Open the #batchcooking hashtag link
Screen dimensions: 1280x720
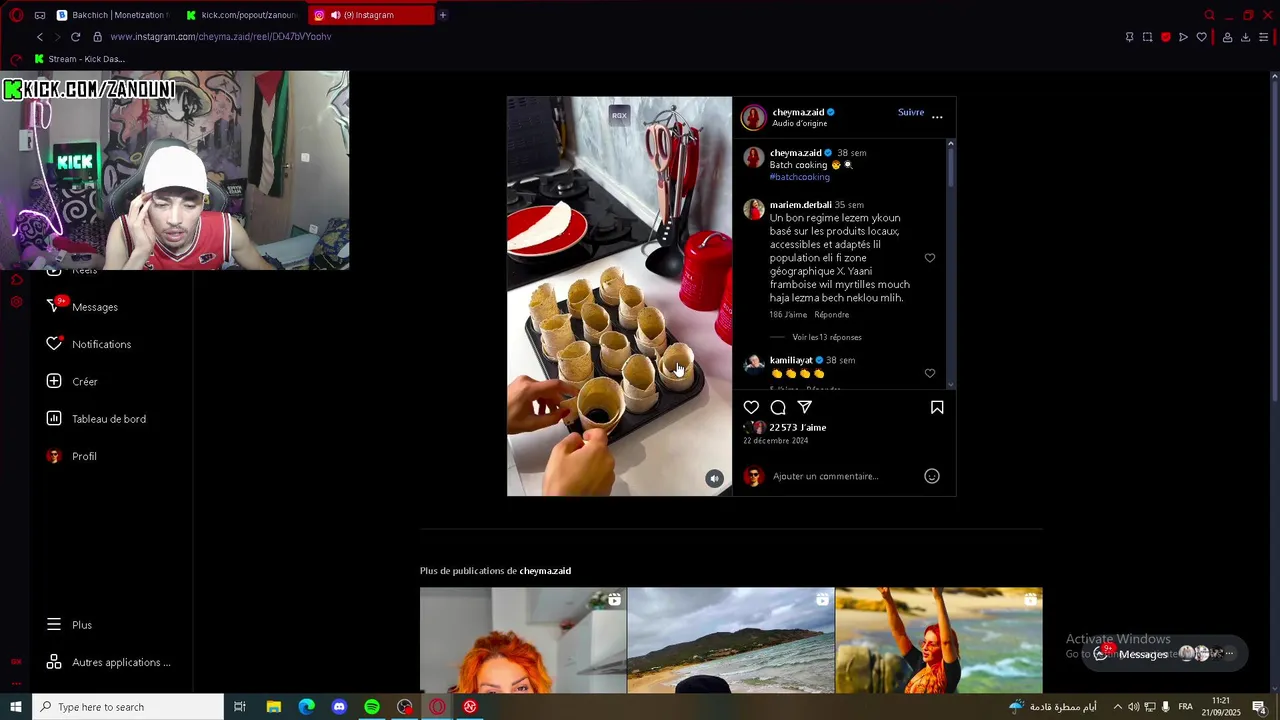799,177
